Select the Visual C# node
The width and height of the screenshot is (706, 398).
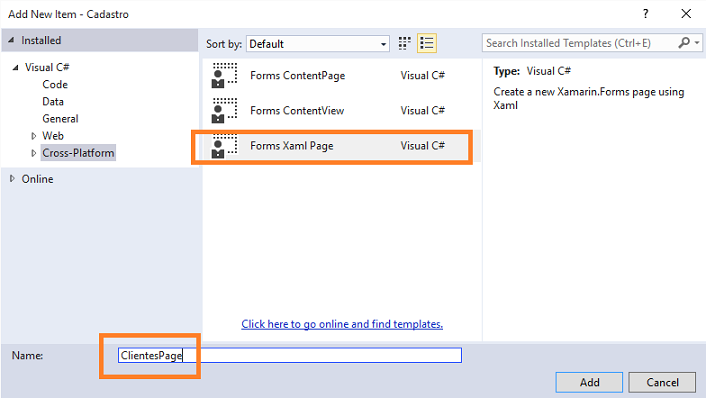tap(47, 67)
